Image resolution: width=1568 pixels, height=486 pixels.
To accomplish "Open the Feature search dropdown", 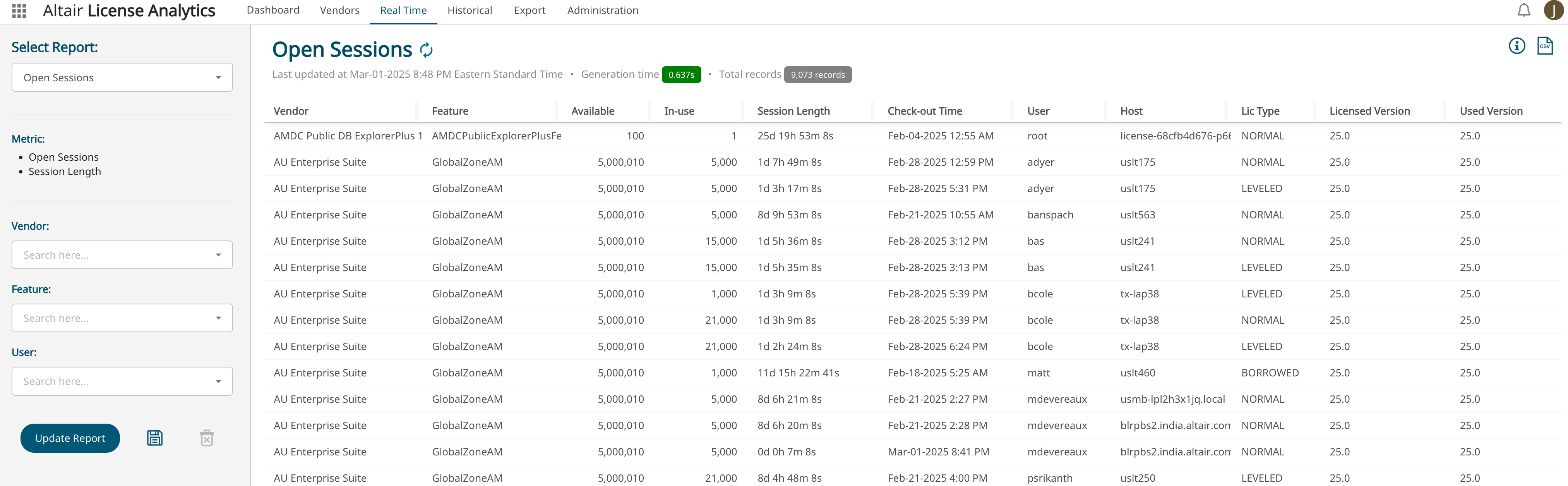I will click(x=122, y=318).
